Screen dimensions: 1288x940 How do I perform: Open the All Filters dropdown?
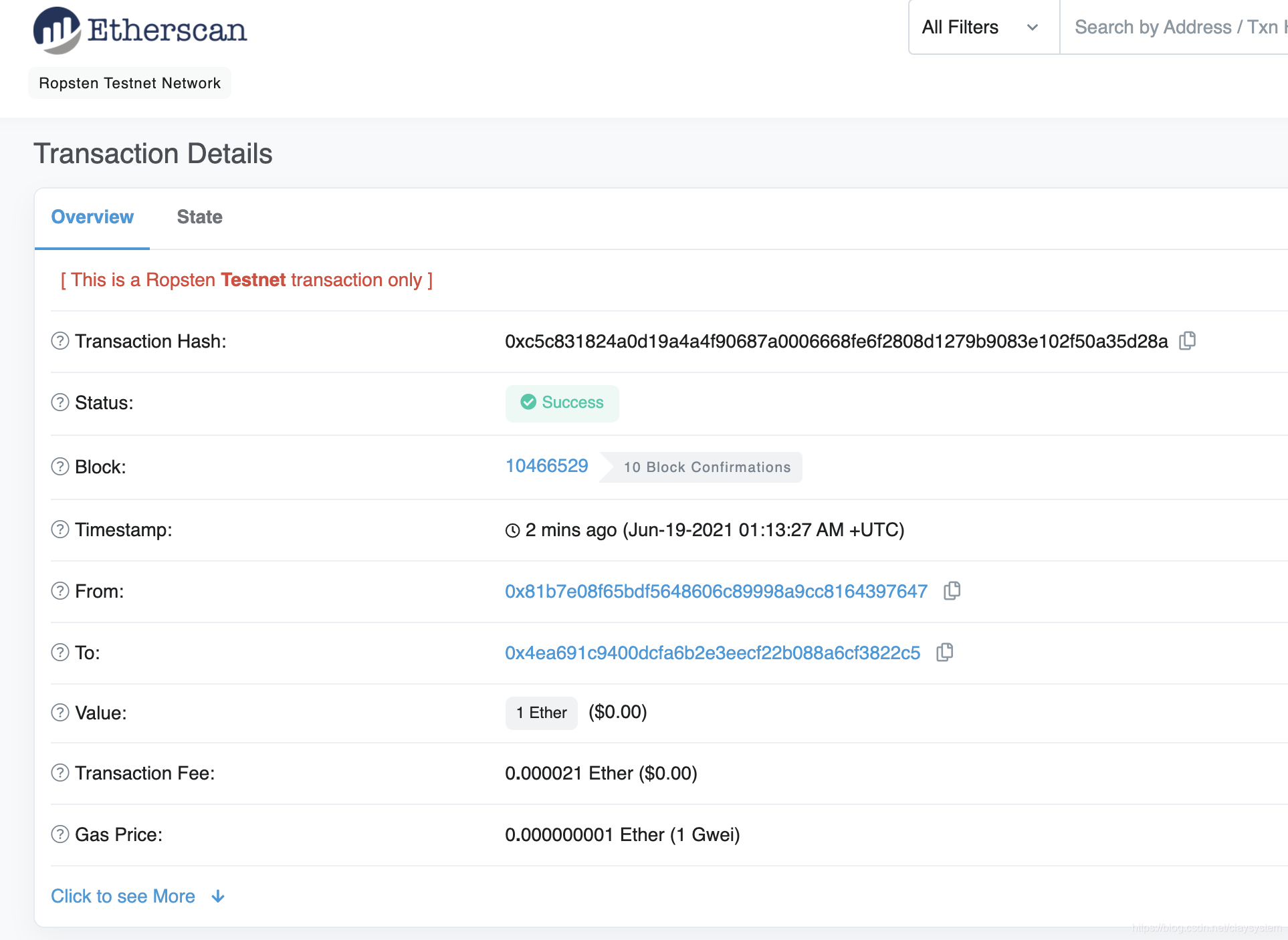coord(984,27)
